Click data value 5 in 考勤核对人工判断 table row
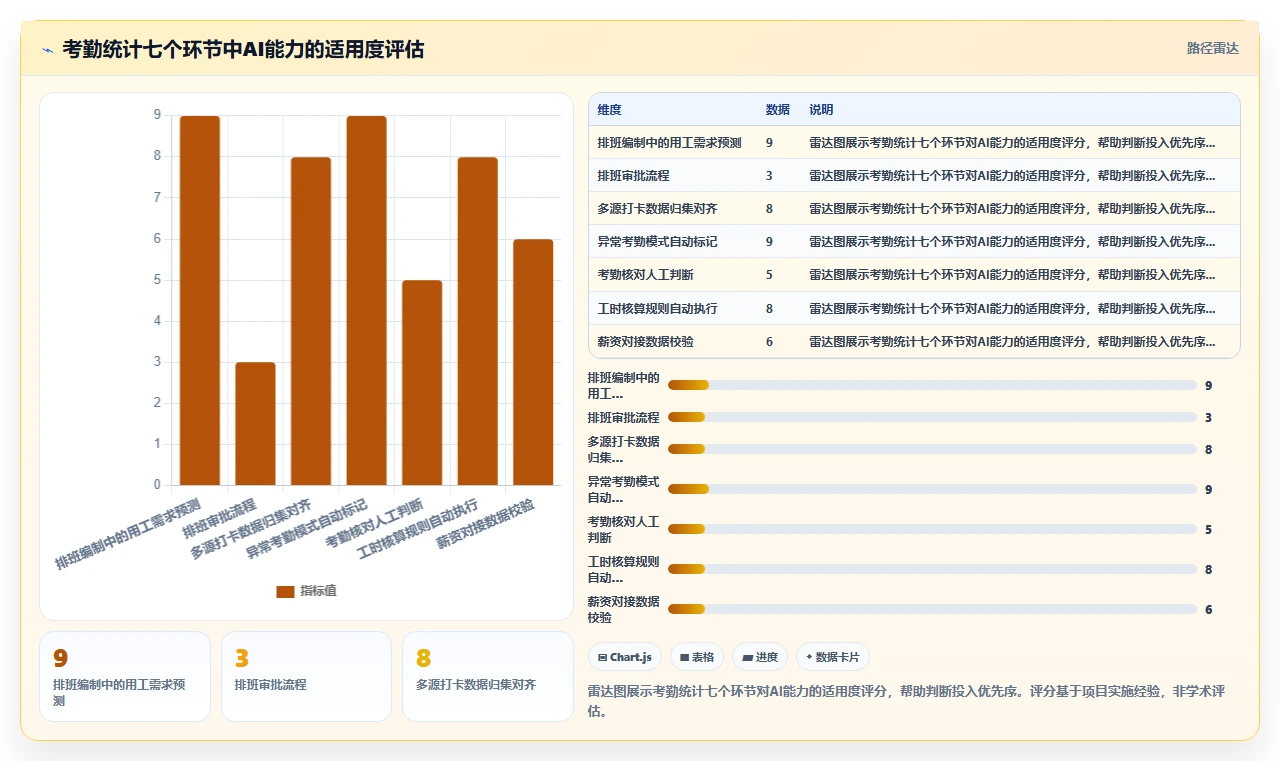 (x=769, y=275)
